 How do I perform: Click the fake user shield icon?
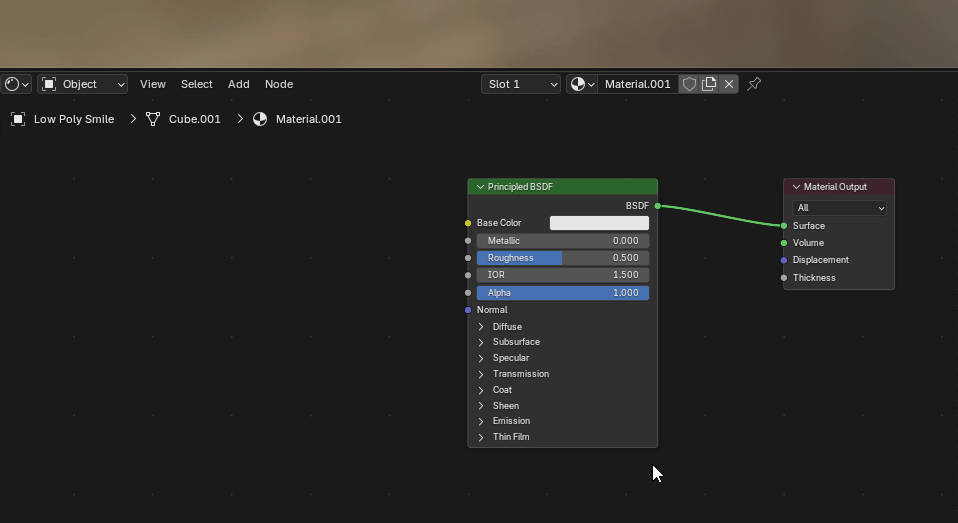[689, 84]
